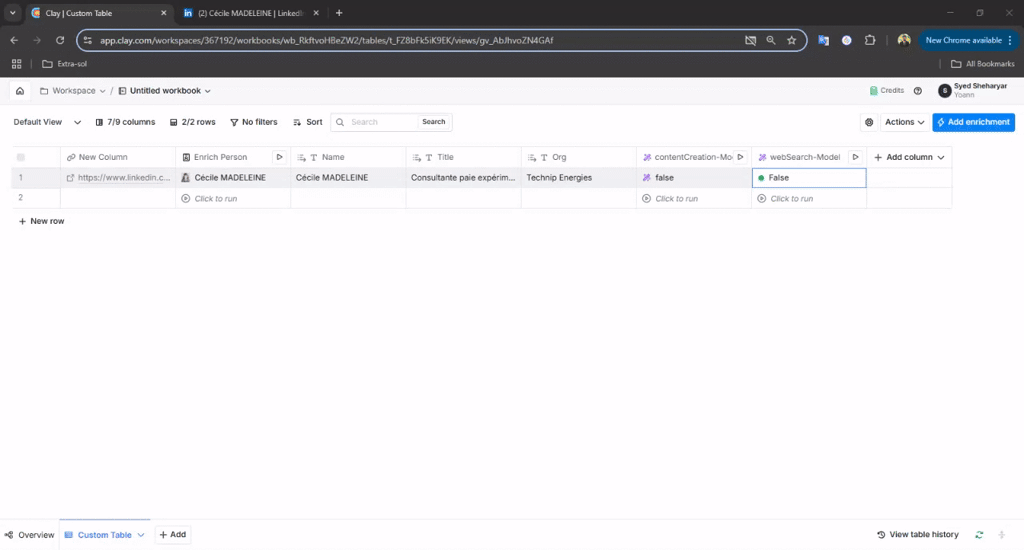Bookmark this page with the star icon
Image resolution: width=1024 pixels, height=550 pixels.
791,40
